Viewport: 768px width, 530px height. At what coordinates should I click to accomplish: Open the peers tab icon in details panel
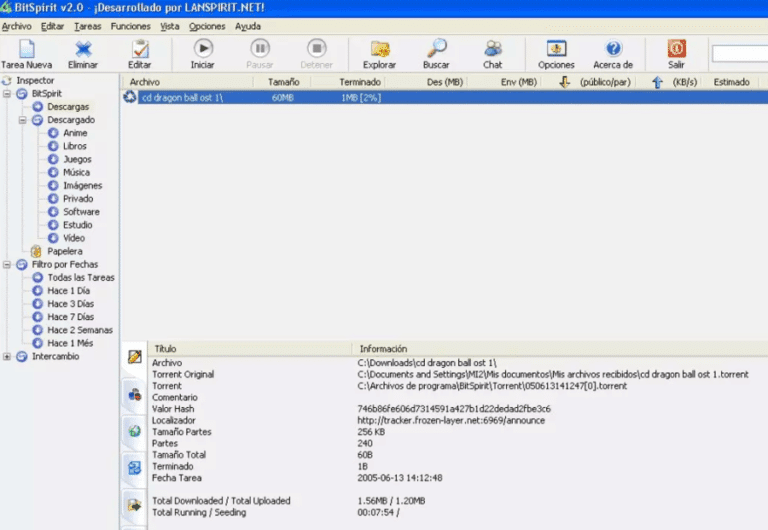tap(135, 394)
